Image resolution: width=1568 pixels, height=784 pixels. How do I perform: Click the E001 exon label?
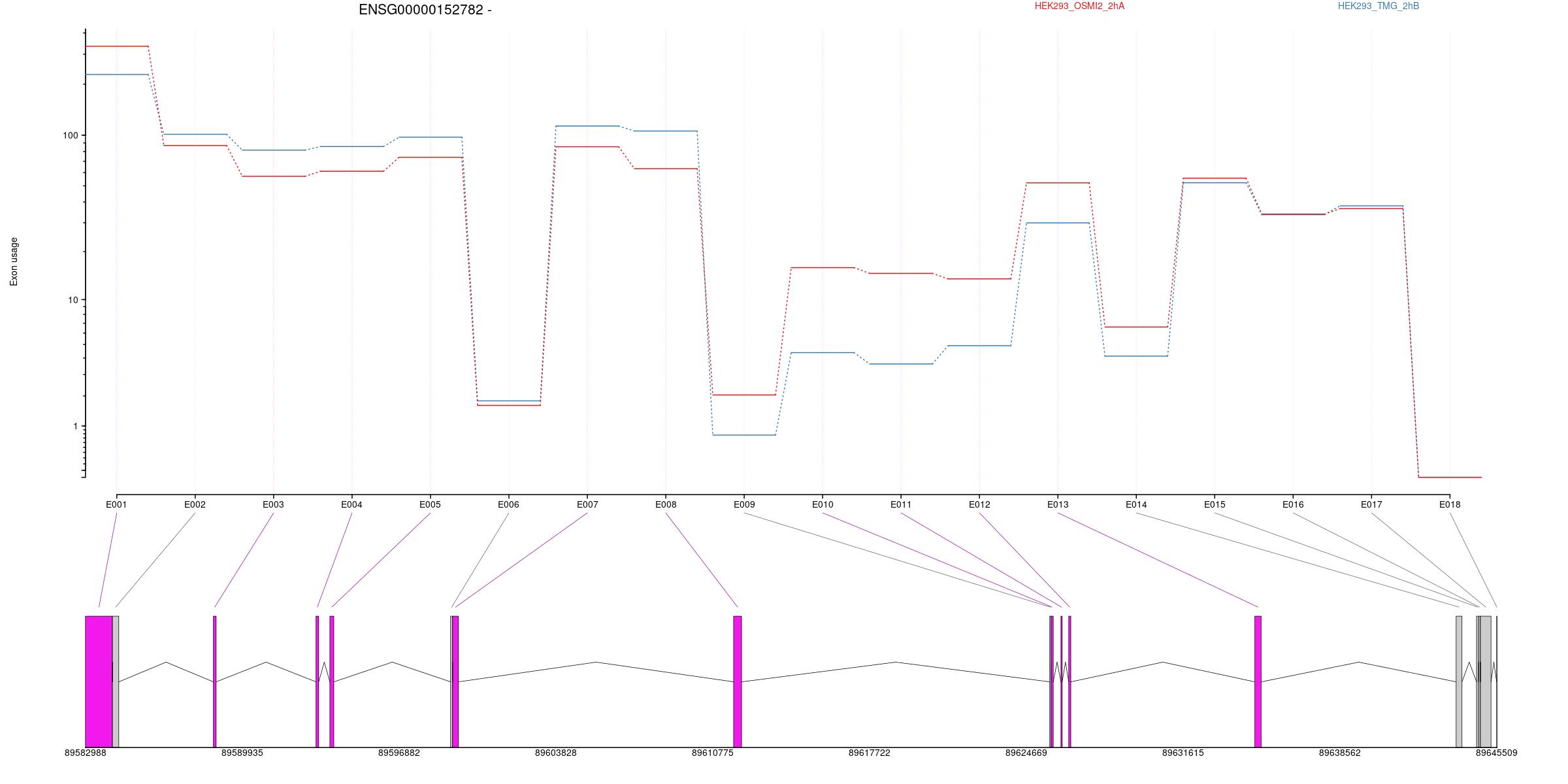[116, 504]
